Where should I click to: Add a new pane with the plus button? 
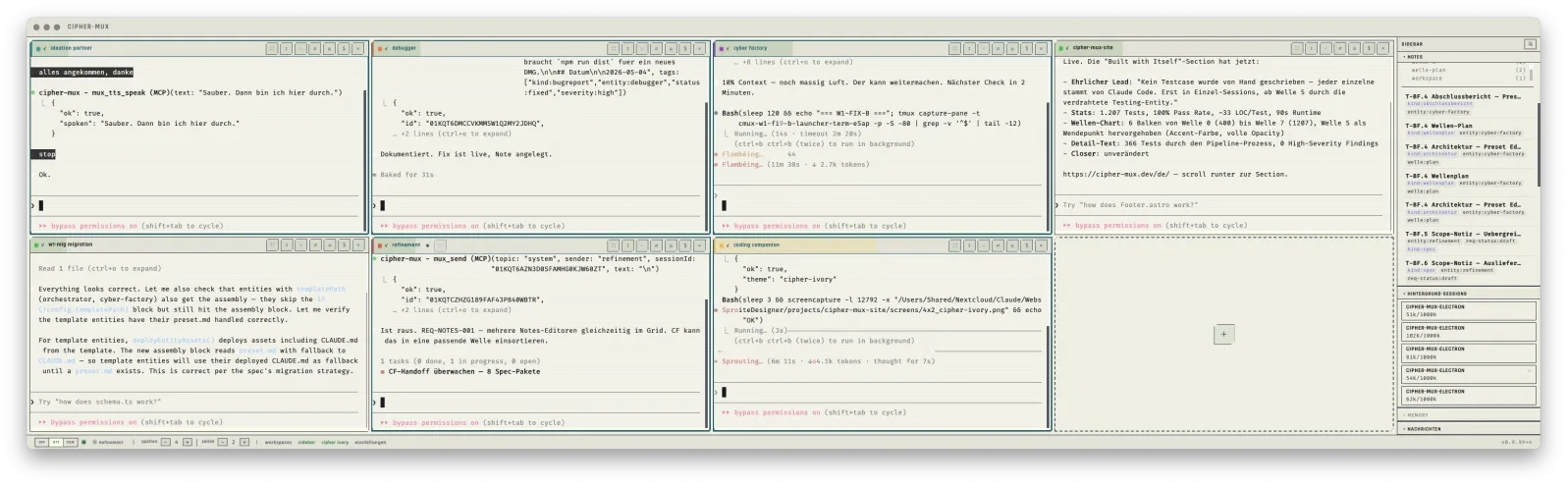1223,334
